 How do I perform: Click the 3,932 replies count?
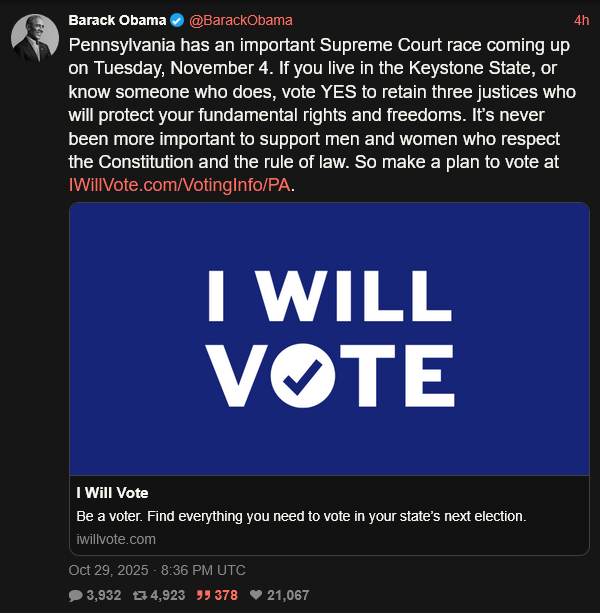tap(103, 595)
